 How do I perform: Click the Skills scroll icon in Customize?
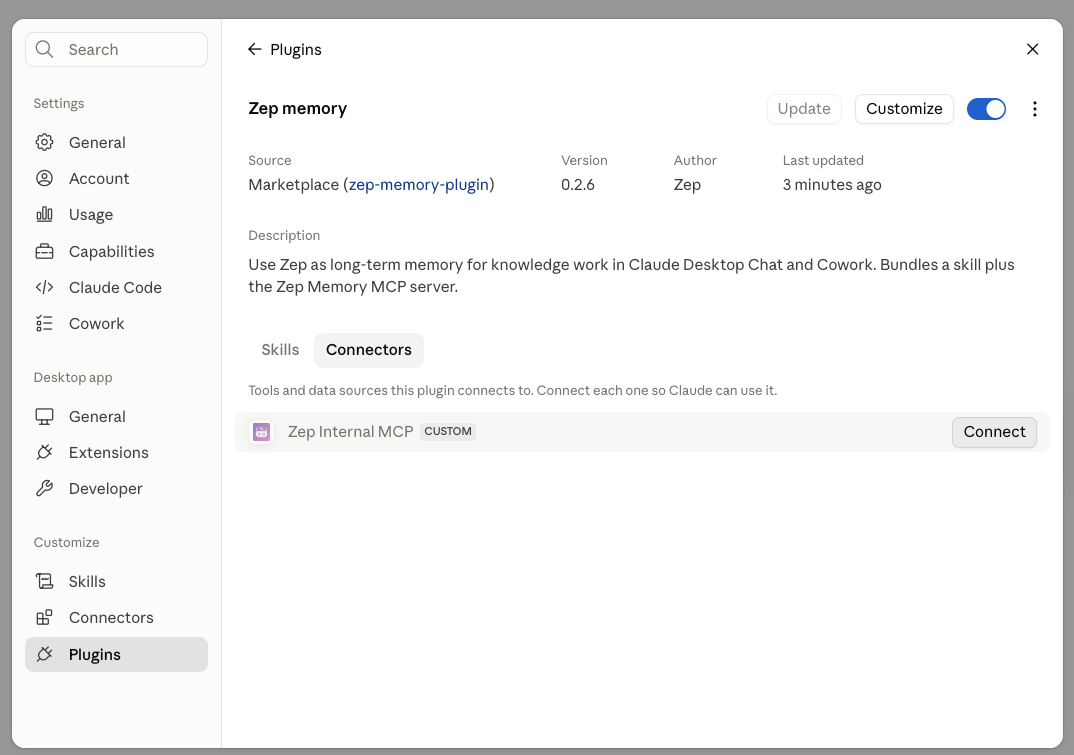pyautogui.click(x=45, y=582)
